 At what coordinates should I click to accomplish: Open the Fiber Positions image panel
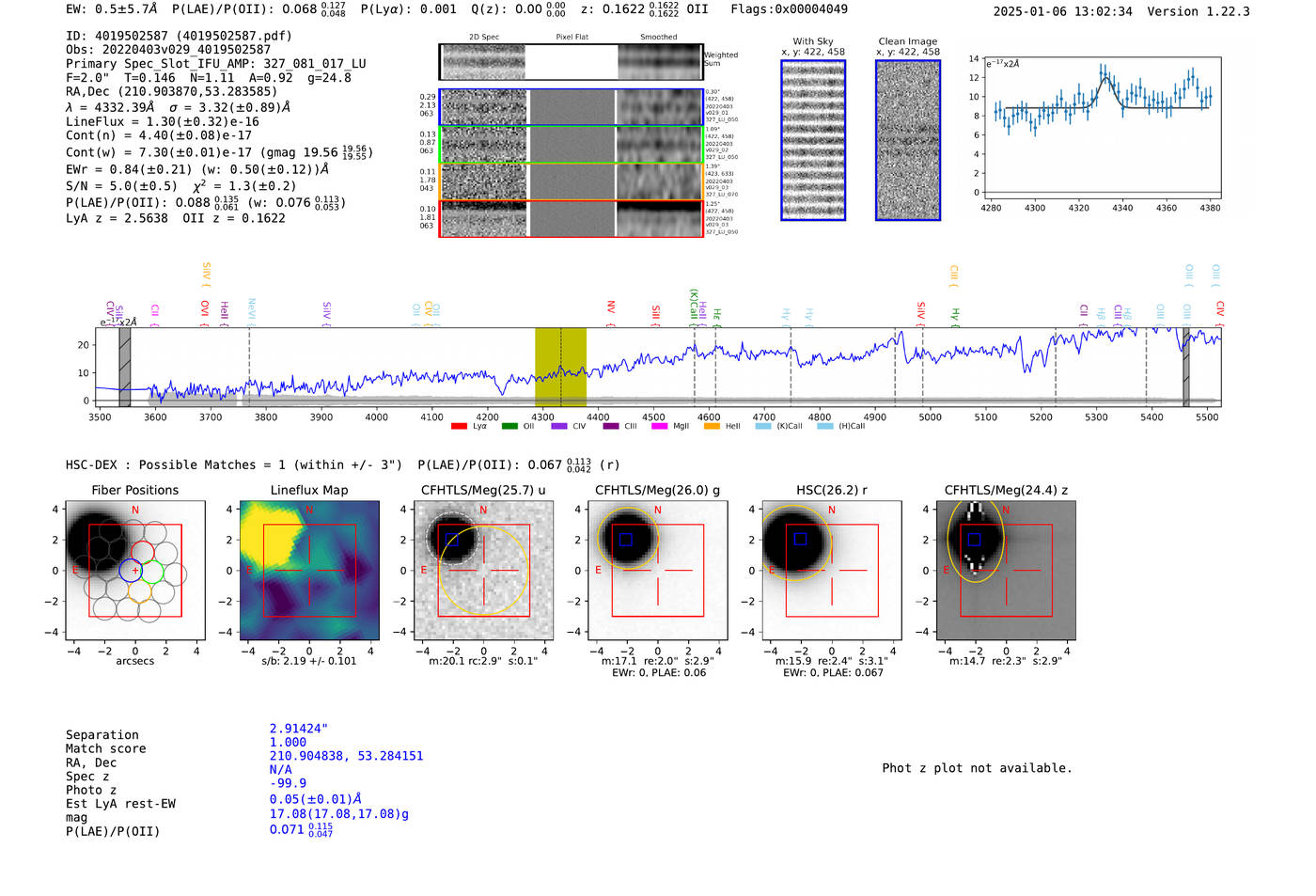135,571
